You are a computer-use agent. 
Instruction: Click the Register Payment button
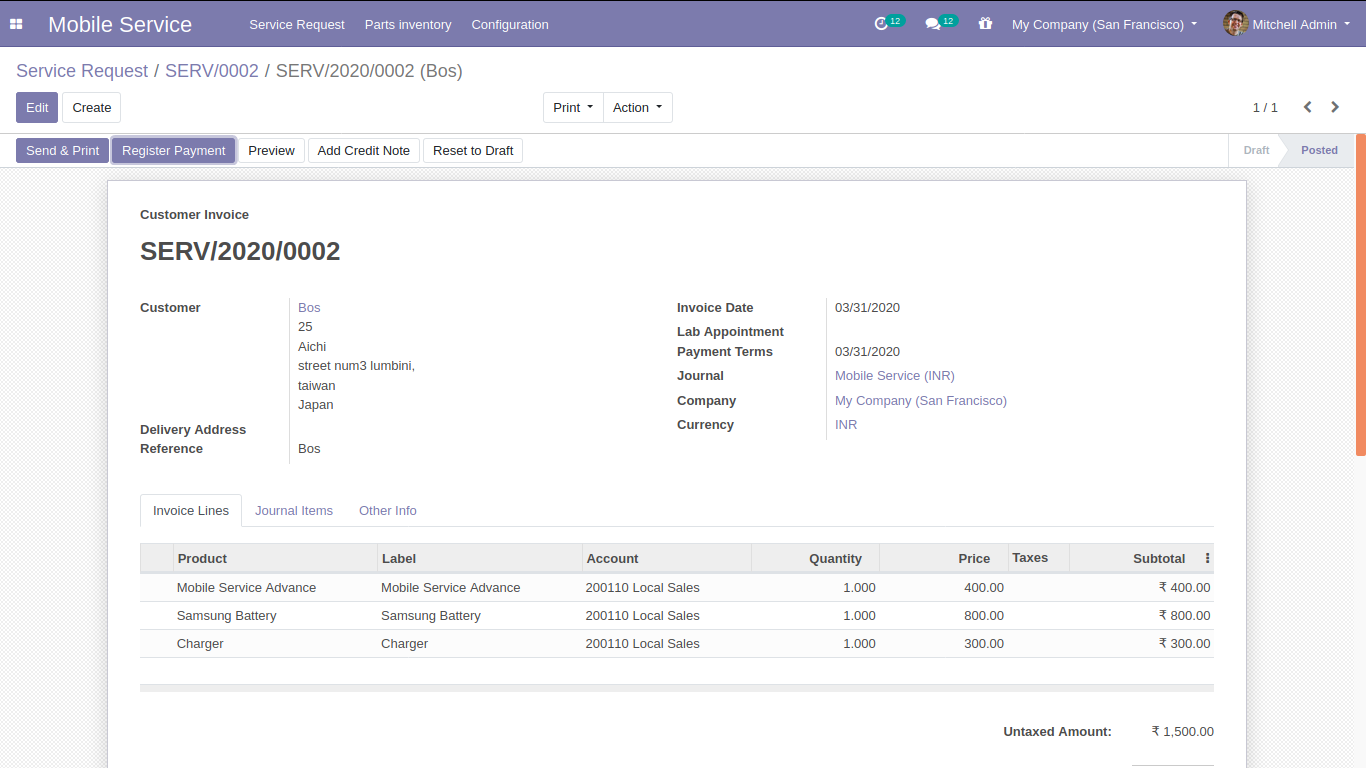pos(174,150)
